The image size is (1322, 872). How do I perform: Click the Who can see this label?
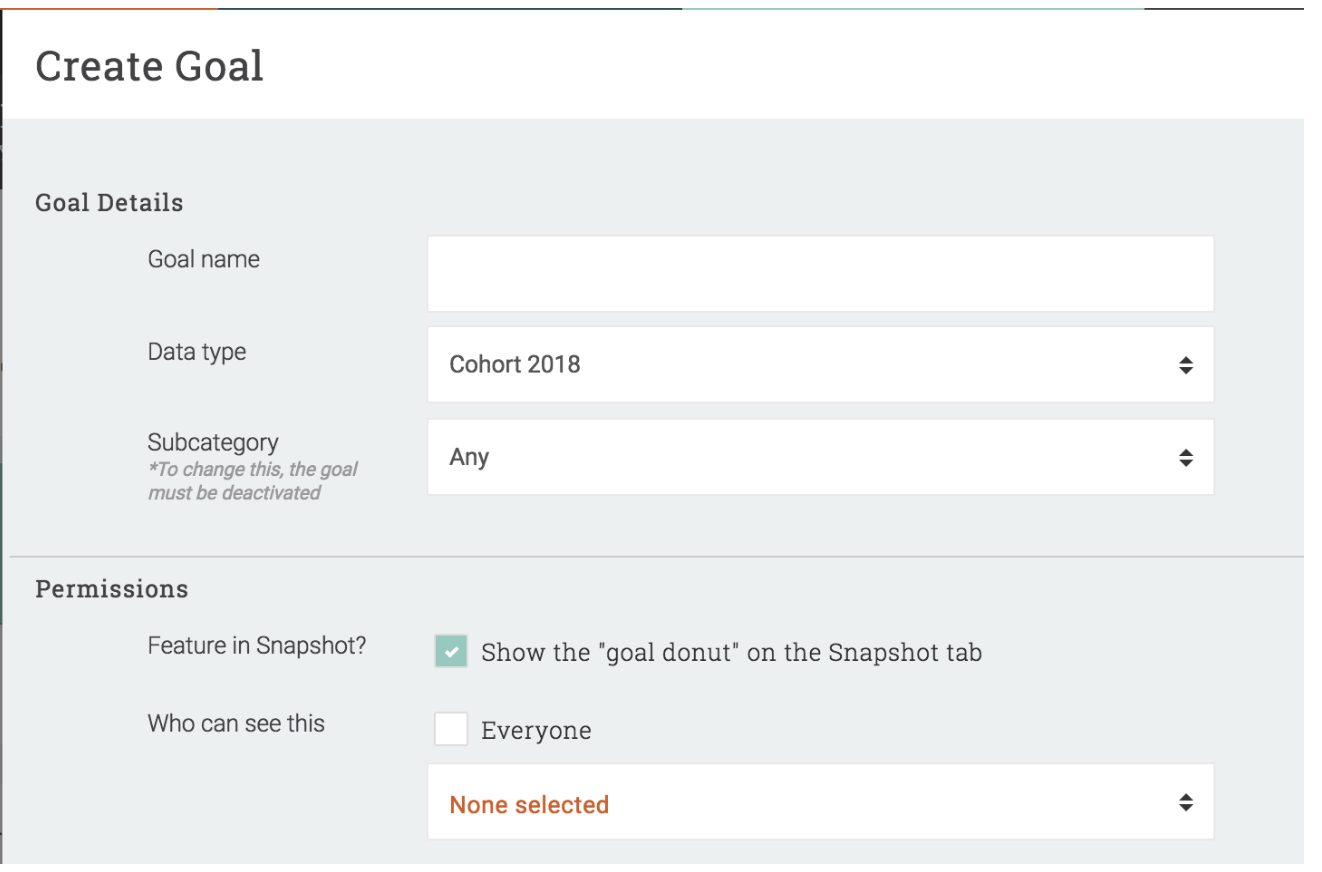[236, 723]
